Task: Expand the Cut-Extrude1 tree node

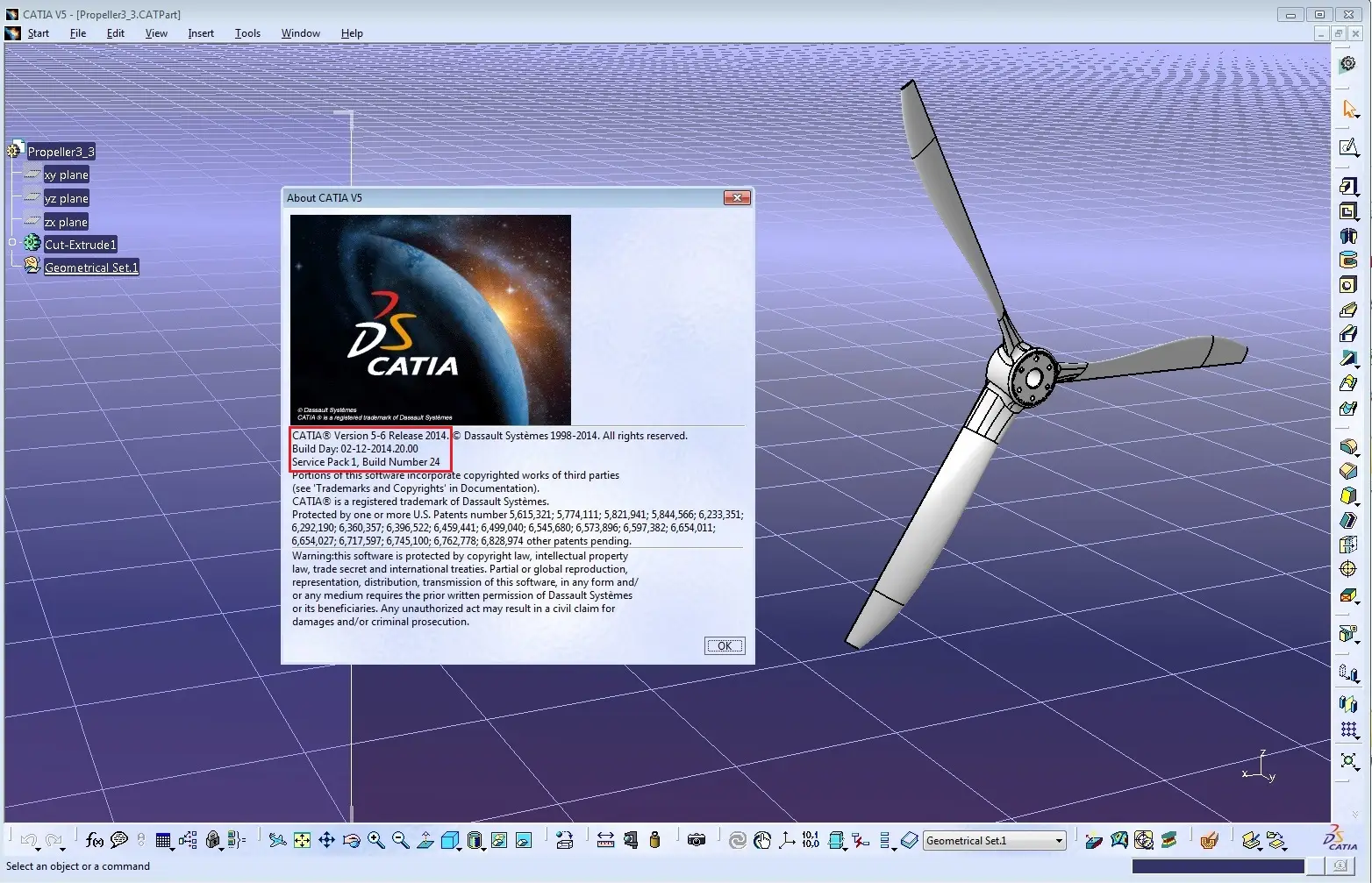Action: pyautogui.click(x=12, y=243)
